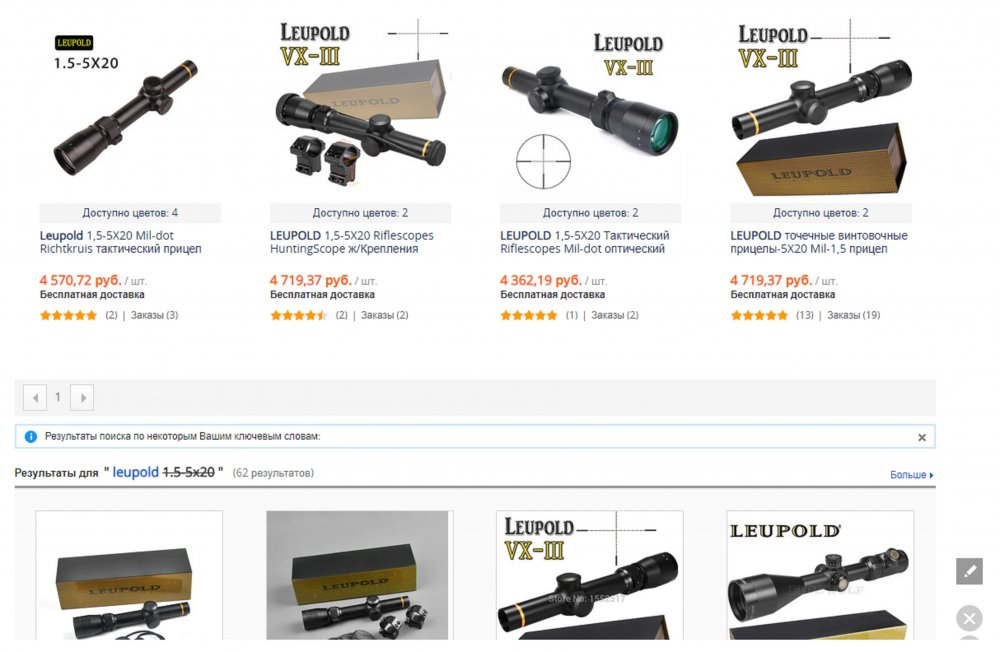This screenshot has height=652, width=1000.
Task: Open the pencil edit floating button
Action: click(969, 571)
